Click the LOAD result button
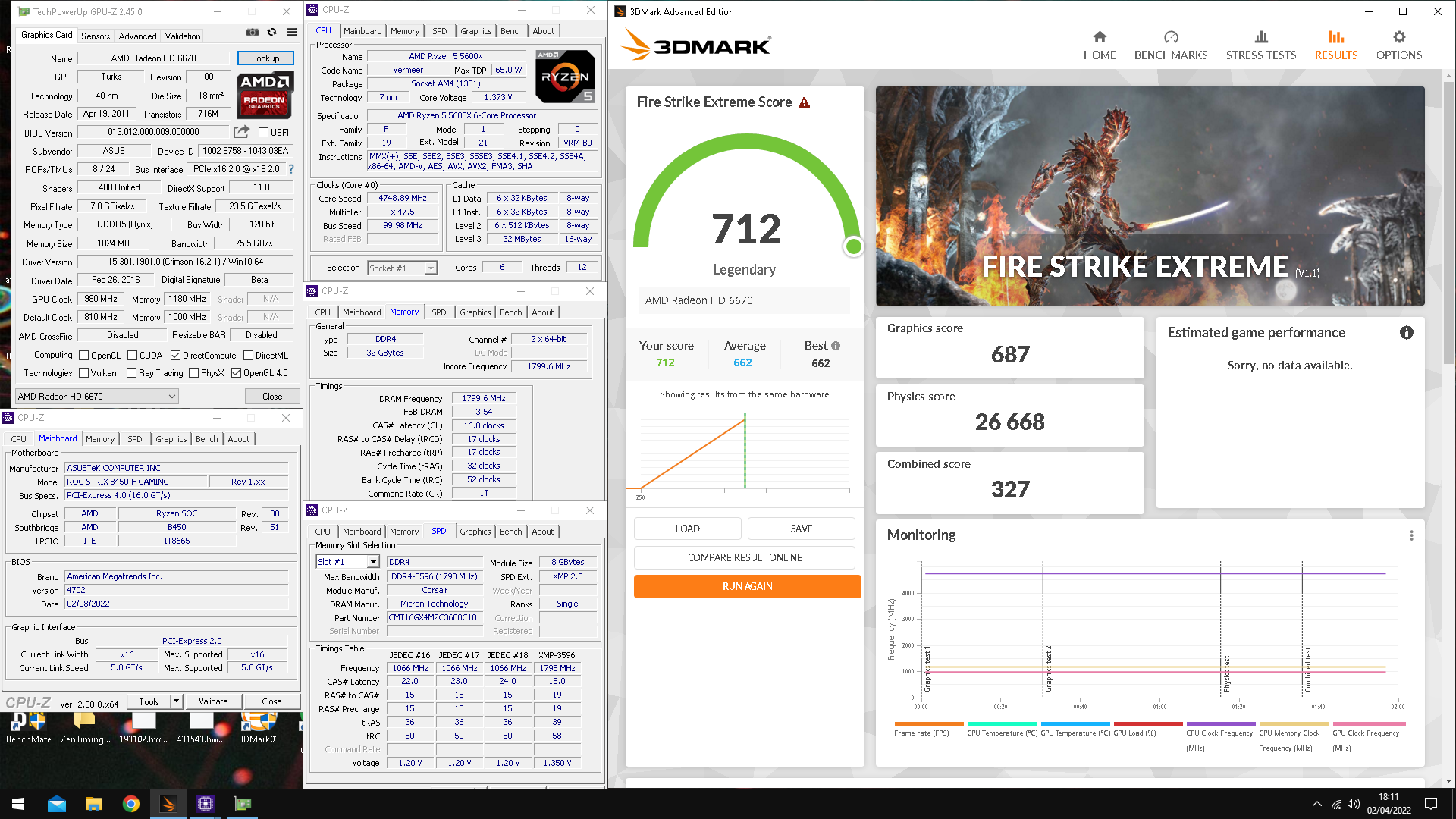Viewport: 1456px width, 819px height. [687, 529]
